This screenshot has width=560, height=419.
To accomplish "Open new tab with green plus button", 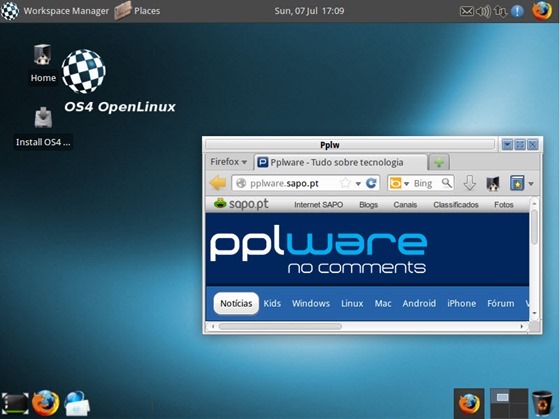I will coord(439,163).
